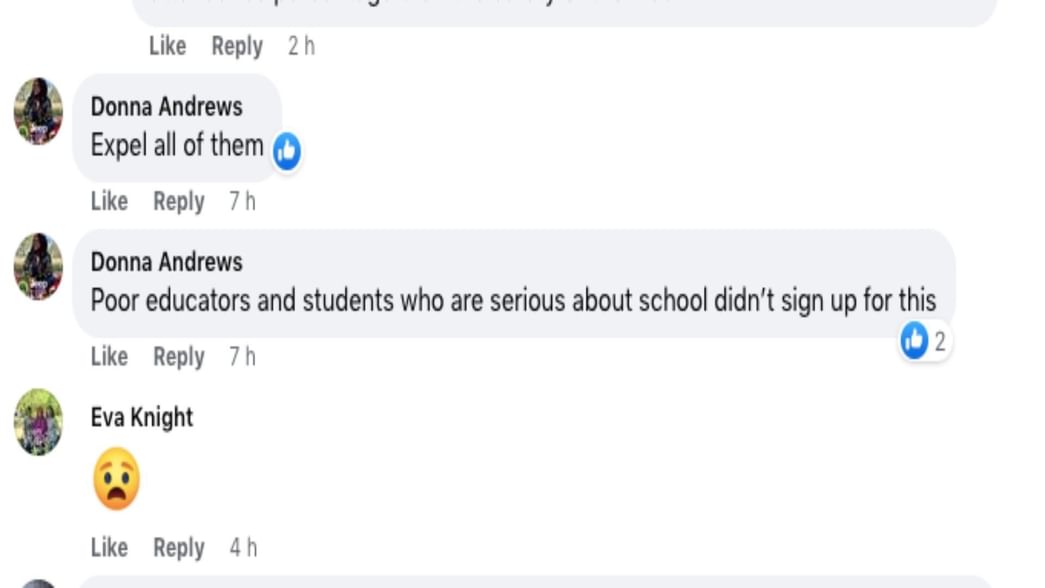The height and width of the screenshot is (588, 1045).
Task: Open Donna Andrews' profile picture on the first comment
Action: (x=38, y=113)
